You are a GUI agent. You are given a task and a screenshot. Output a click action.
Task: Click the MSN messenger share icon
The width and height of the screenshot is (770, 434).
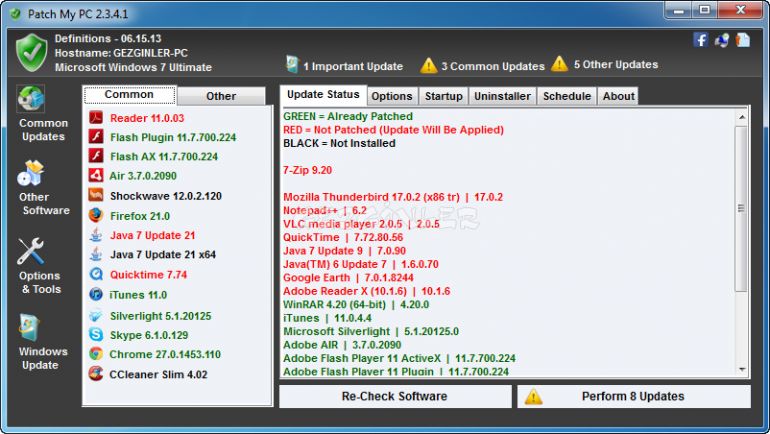(x=722, y=40)
